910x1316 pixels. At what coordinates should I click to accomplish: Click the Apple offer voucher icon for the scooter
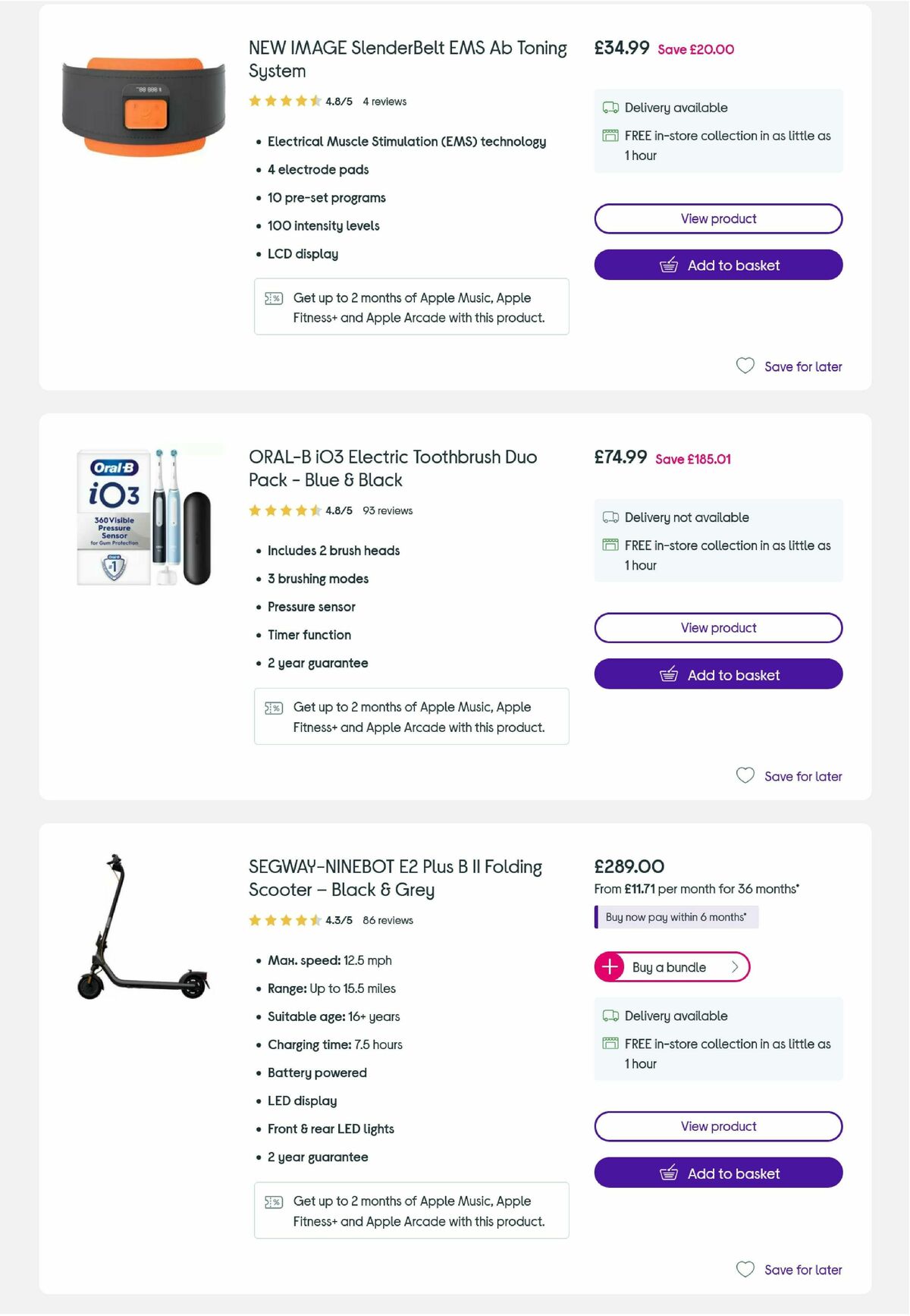tap(273, 1201)
